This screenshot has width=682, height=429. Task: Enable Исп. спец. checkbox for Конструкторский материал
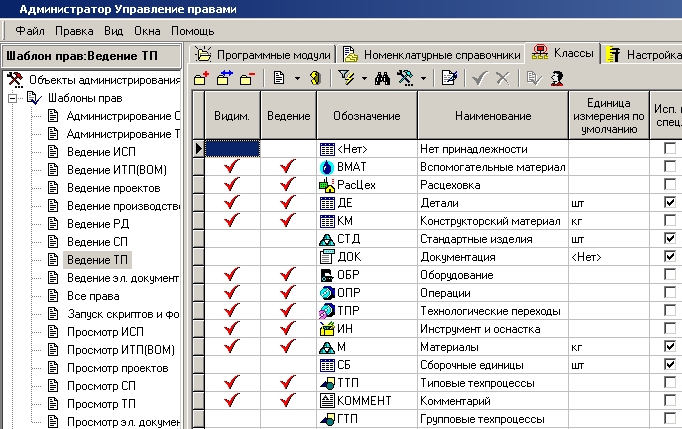click(670, 220)
